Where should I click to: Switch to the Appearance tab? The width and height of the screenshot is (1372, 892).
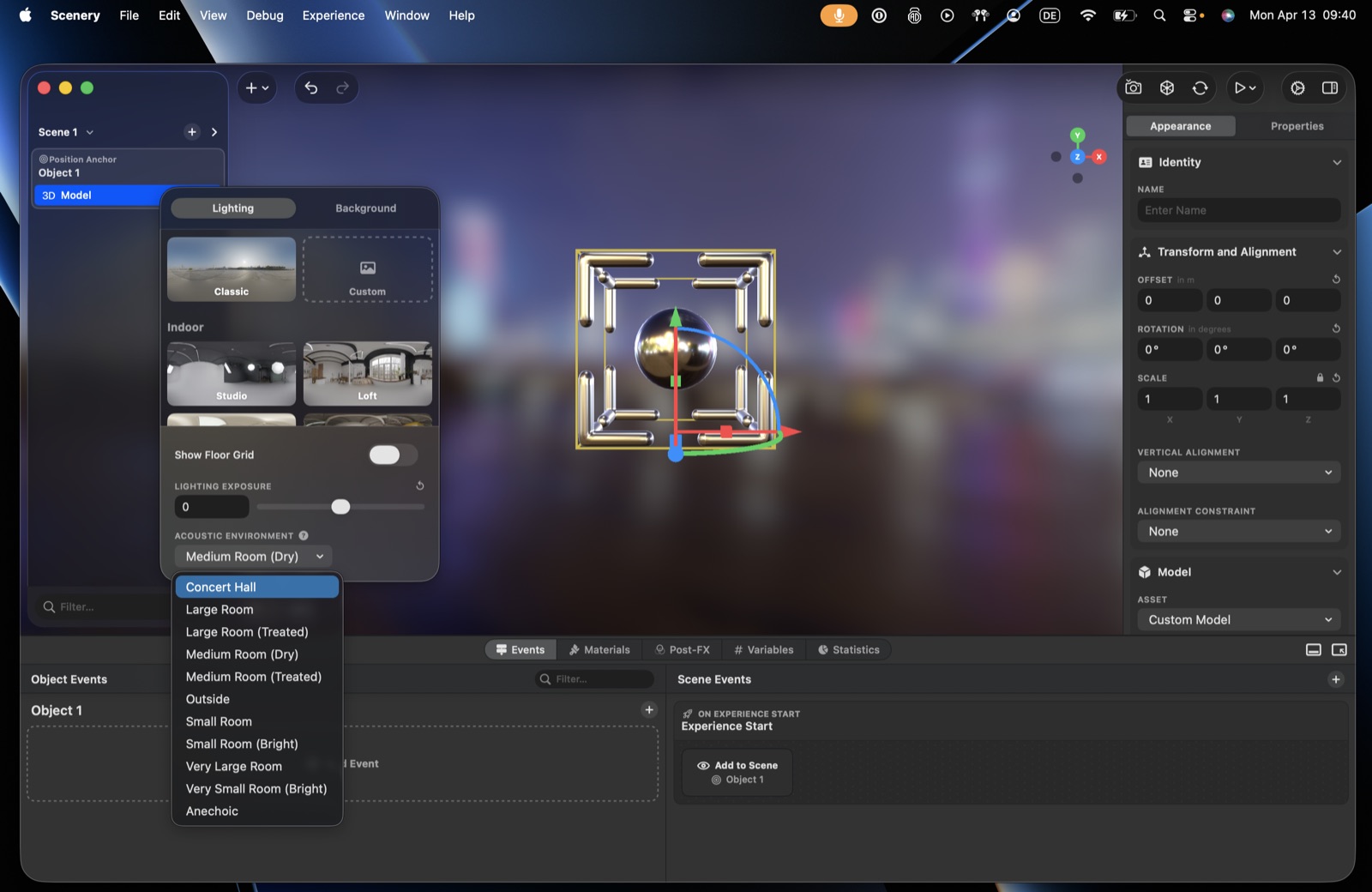(x=1181, y=126)
